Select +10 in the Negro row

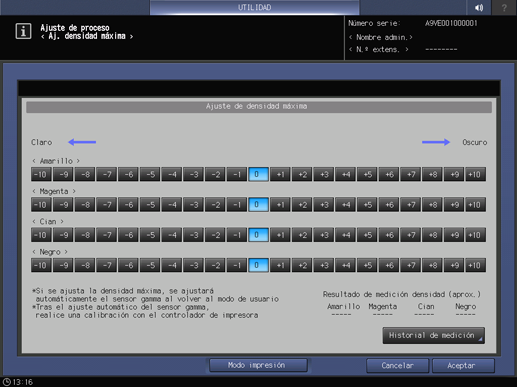[476, 265]
